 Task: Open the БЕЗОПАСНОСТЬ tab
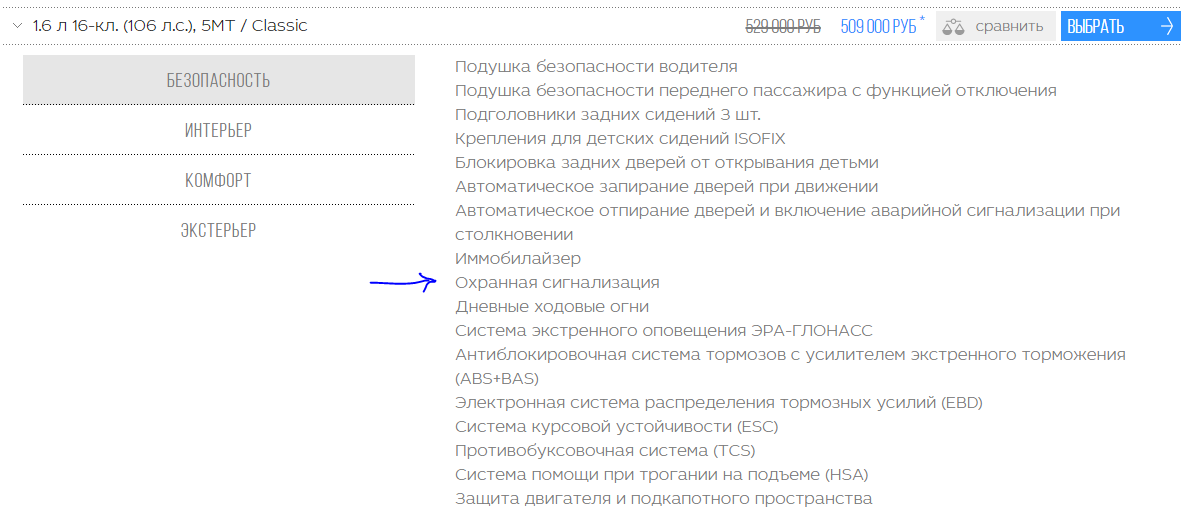point(218,80)
